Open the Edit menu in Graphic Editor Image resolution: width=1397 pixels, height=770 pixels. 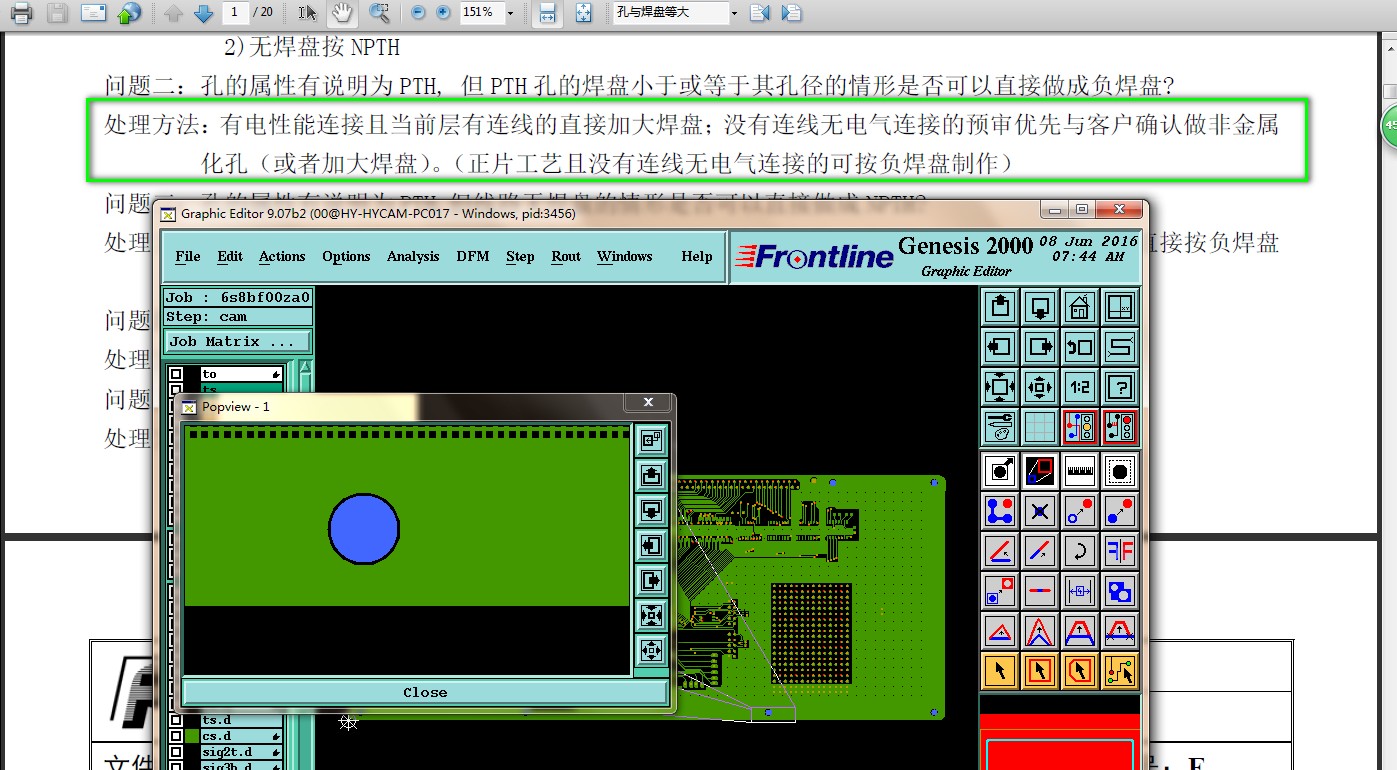tap(230, 256)
